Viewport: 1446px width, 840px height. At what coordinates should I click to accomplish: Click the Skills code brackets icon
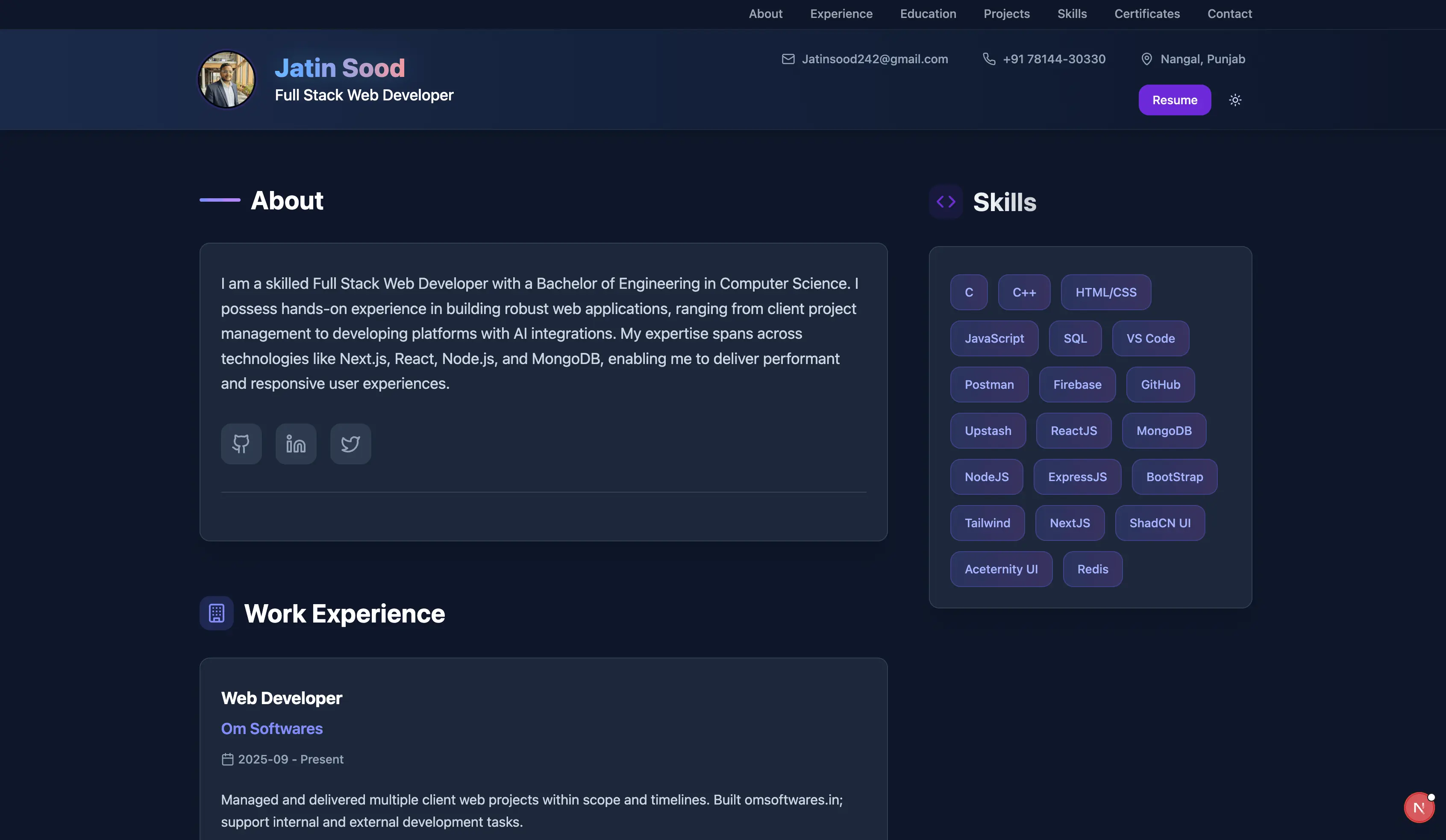click(x=946, y=202)
